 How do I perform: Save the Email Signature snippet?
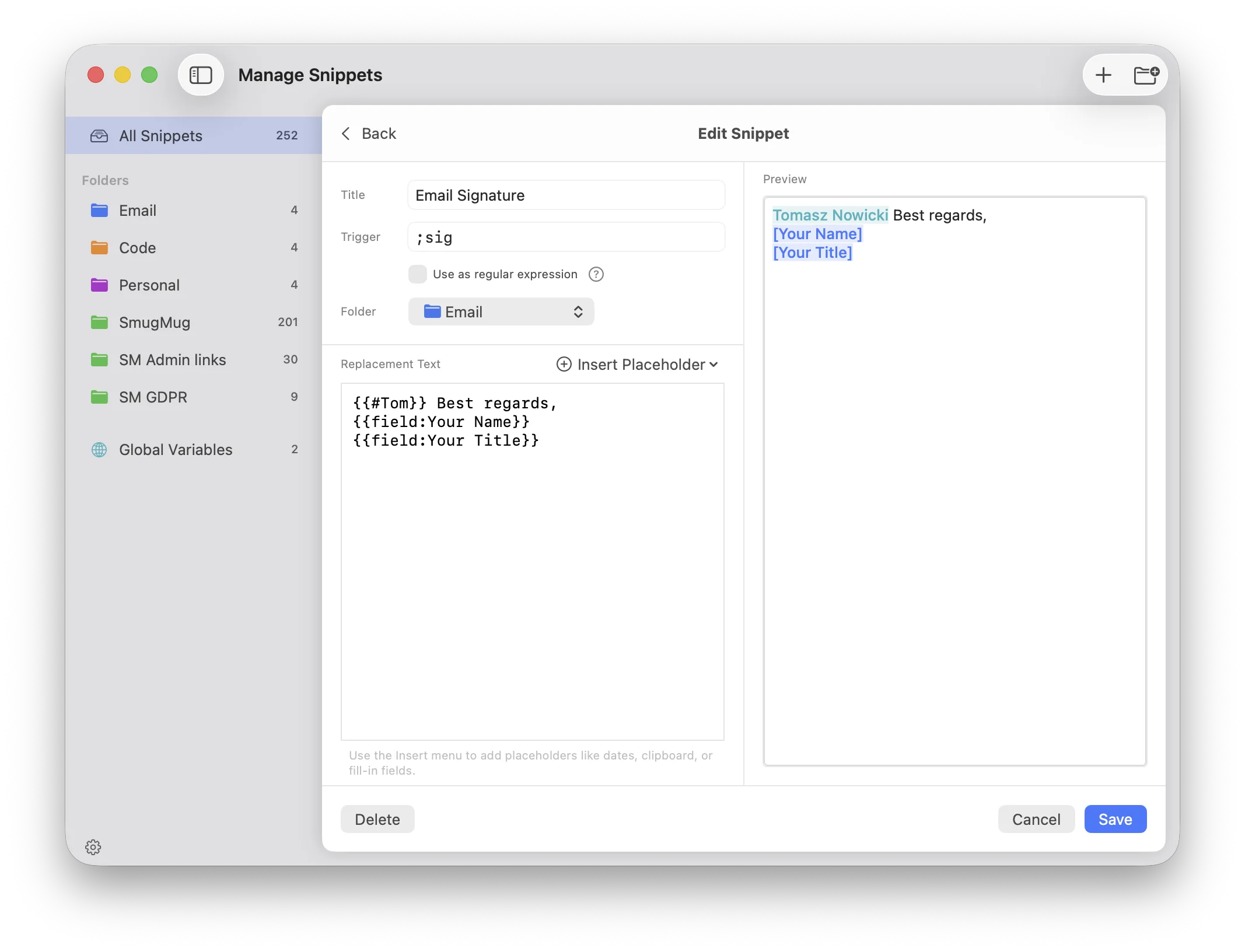click(1114, 819)
